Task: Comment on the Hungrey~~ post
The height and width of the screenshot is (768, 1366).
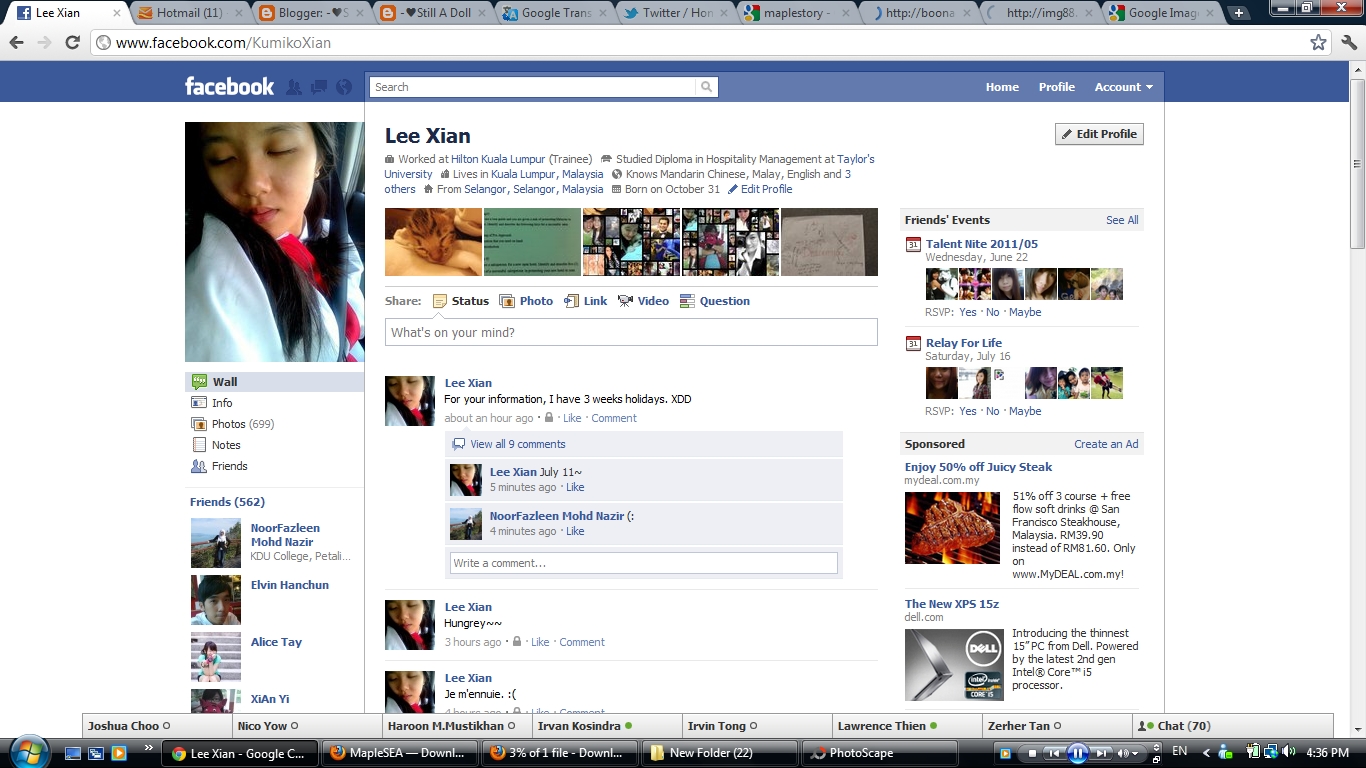Action: pos(582,642)
